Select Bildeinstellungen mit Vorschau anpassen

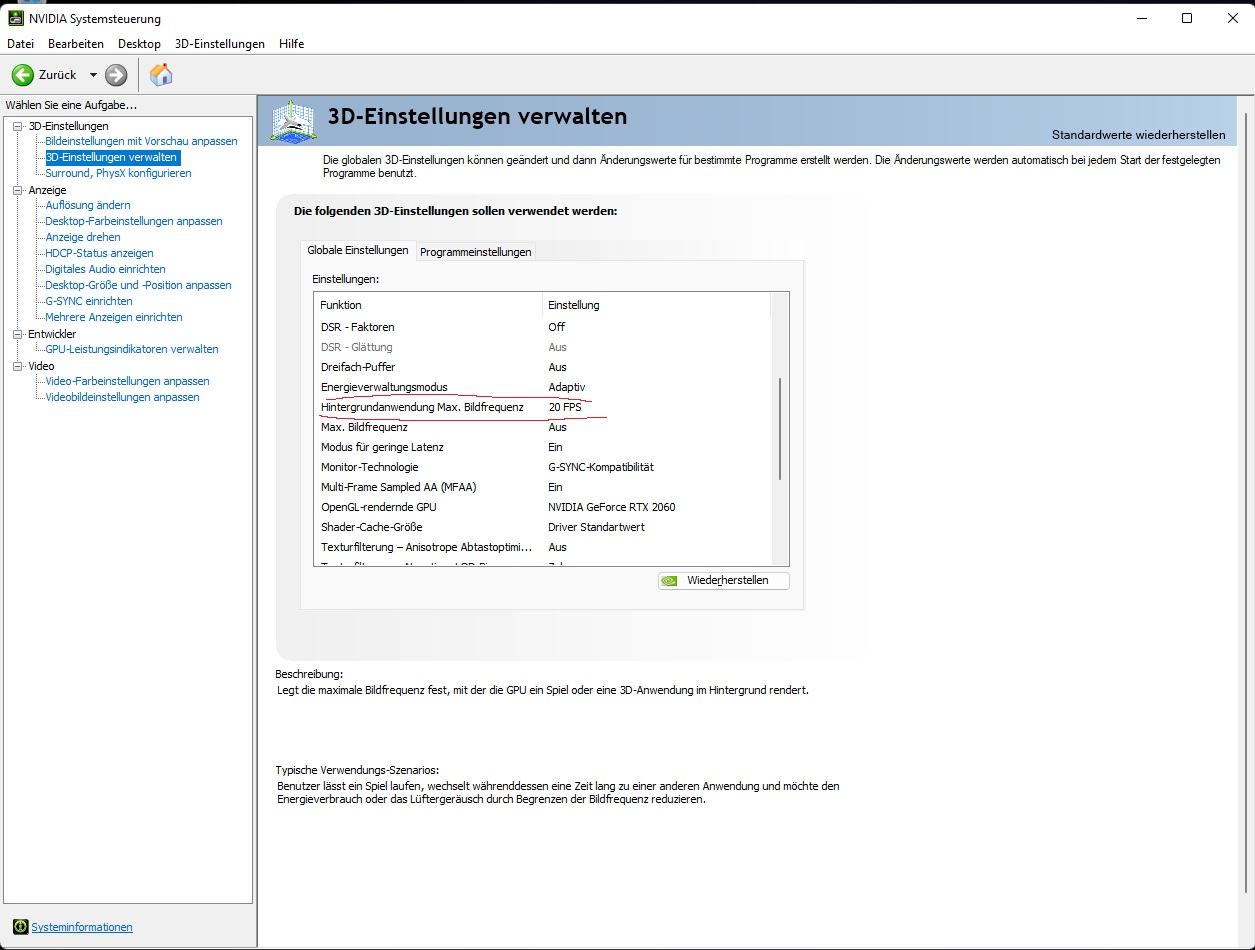(141, 141)
